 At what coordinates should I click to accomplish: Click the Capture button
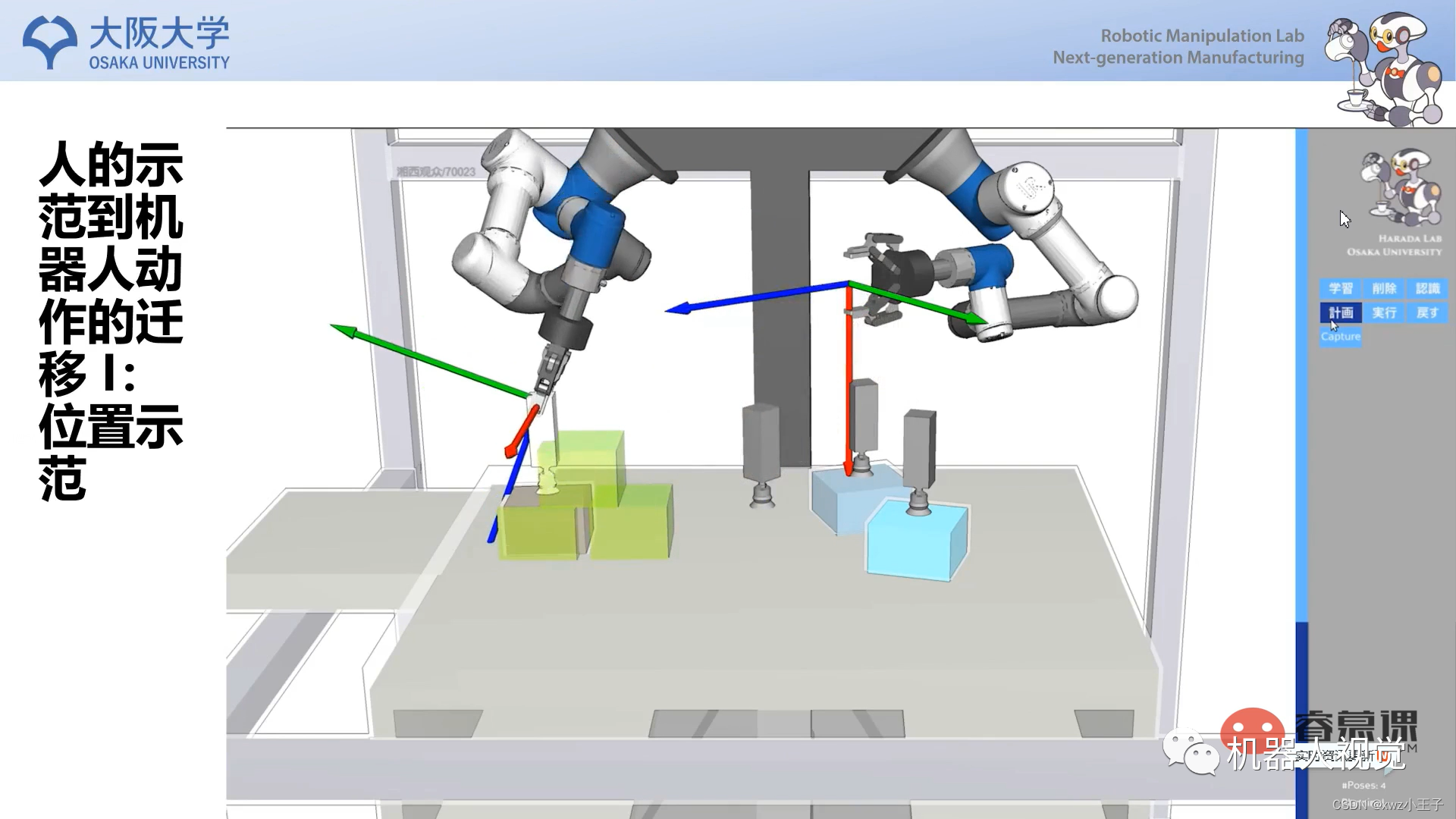point(1340,337)
